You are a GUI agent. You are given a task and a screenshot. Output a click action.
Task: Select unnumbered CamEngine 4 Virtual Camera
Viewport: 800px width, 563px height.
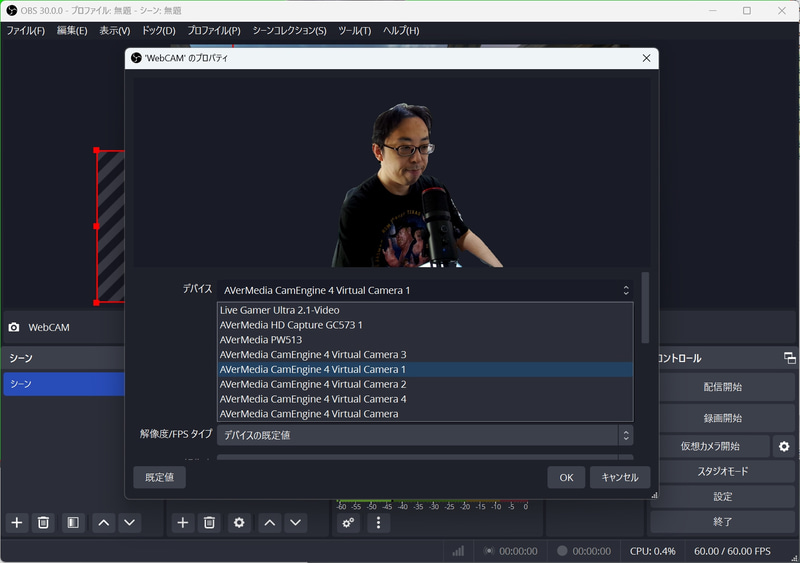pos(425,414)
